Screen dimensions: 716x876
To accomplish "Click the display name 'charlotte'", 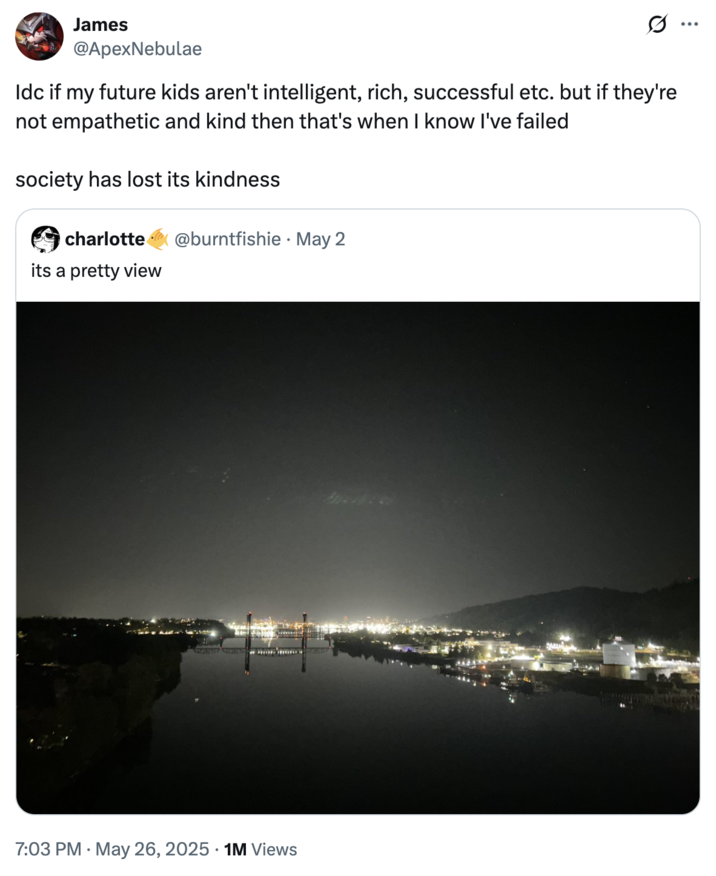I will (110, 239).
